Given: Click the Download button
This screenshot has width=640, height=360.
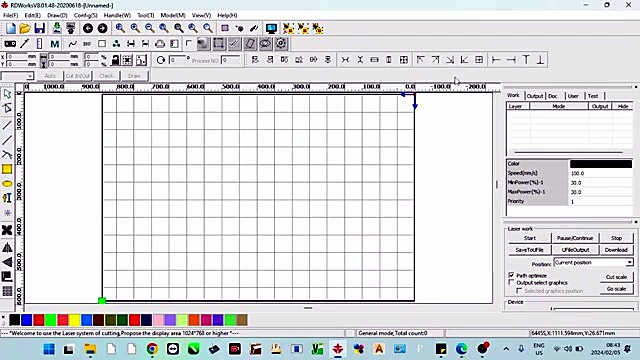Looking at the screenshot, I should [616, 250].
